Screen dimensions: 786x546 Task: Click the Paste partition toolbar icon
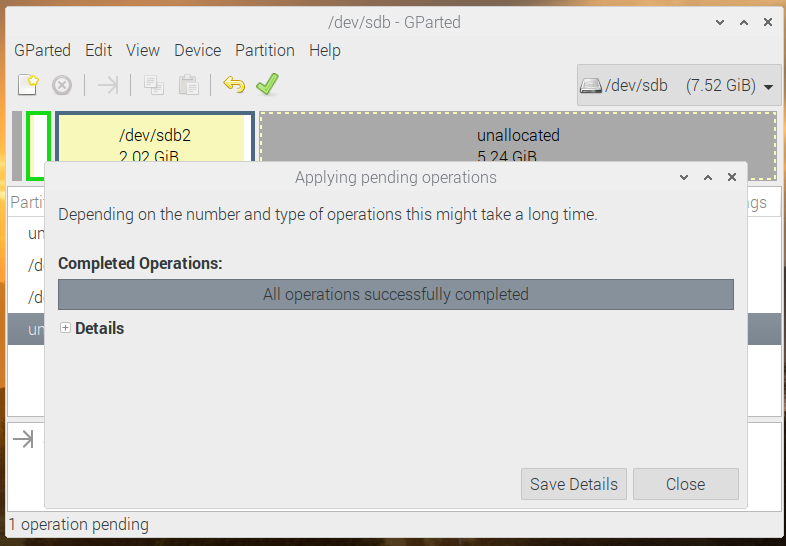(188, 85)
